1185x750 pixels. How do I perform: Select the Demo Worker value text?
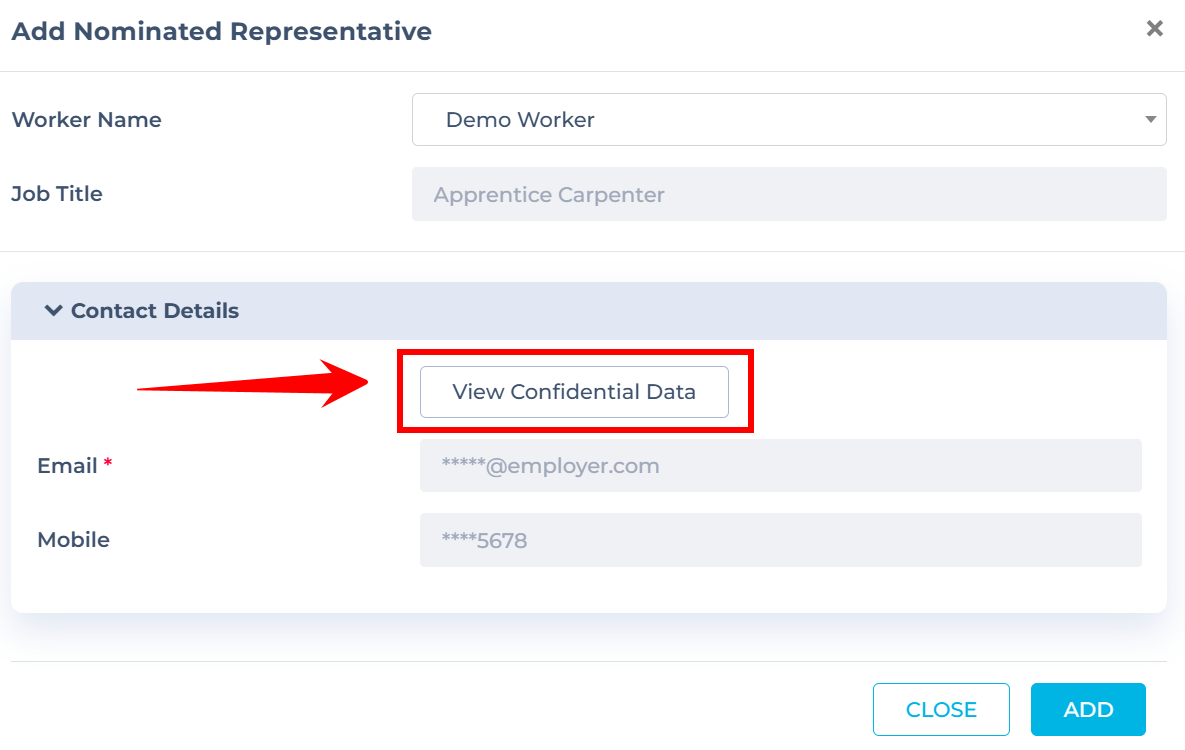[x=520, y=119]
